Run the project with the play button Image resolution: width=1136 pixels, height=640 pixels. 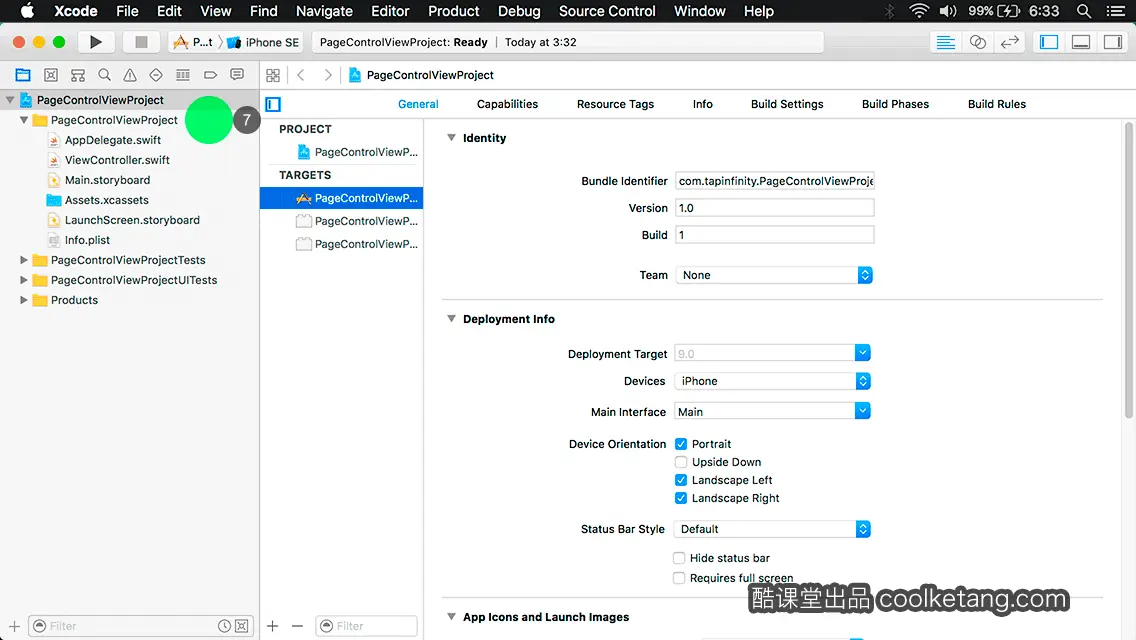[96, 42]
